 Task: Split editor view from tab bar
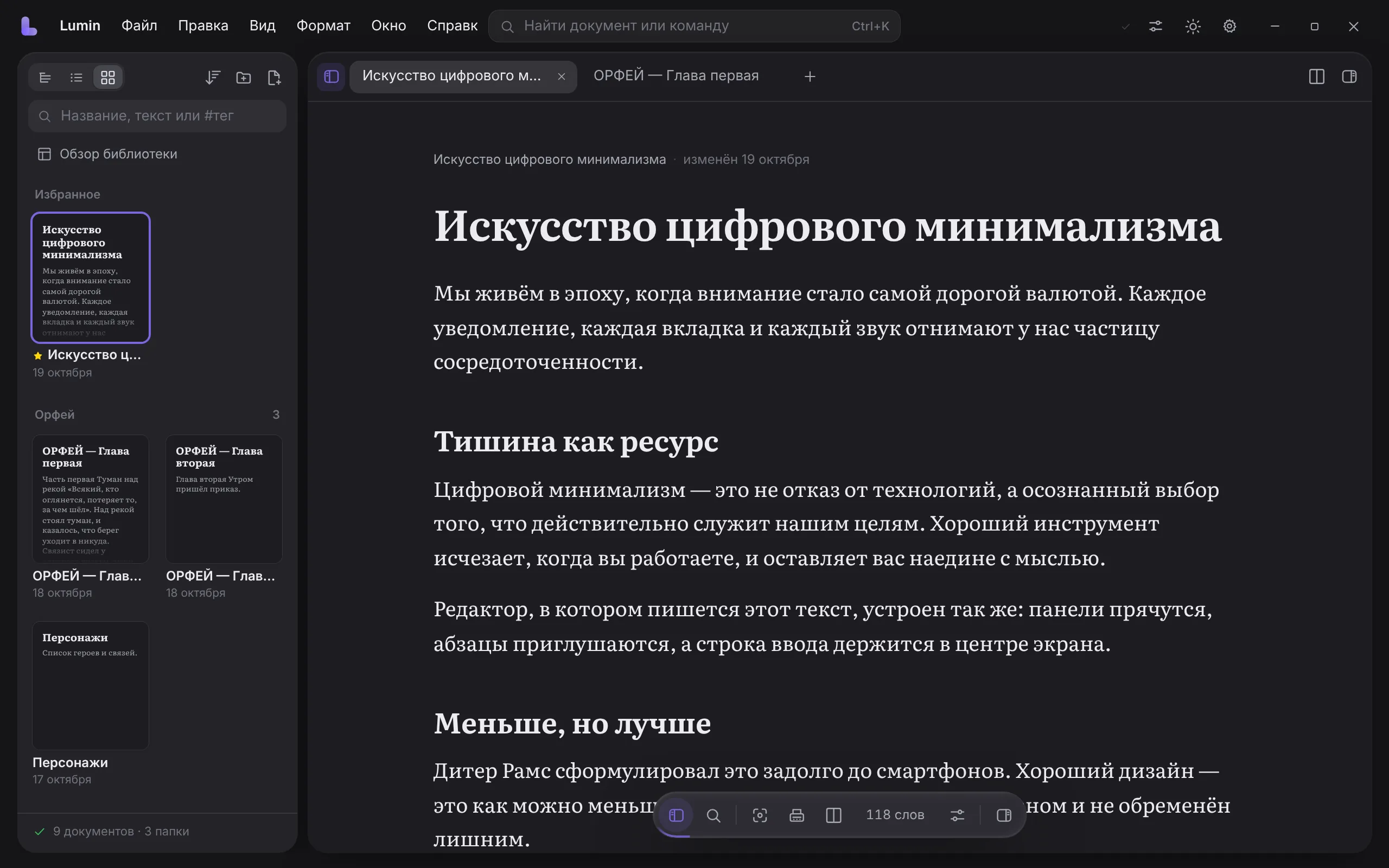click(x=1317, y=76)
